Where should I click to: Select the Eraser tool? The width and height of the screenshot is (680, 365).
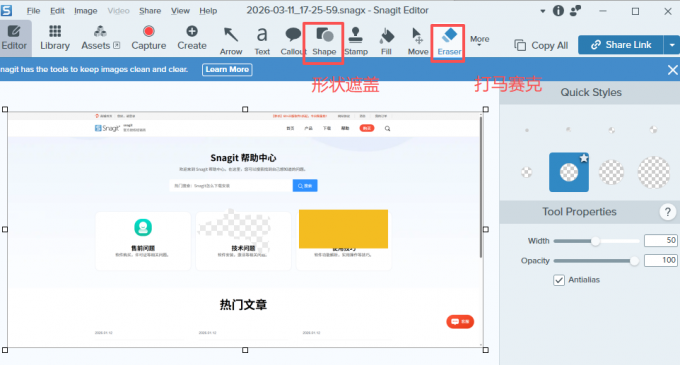[449, 42]
